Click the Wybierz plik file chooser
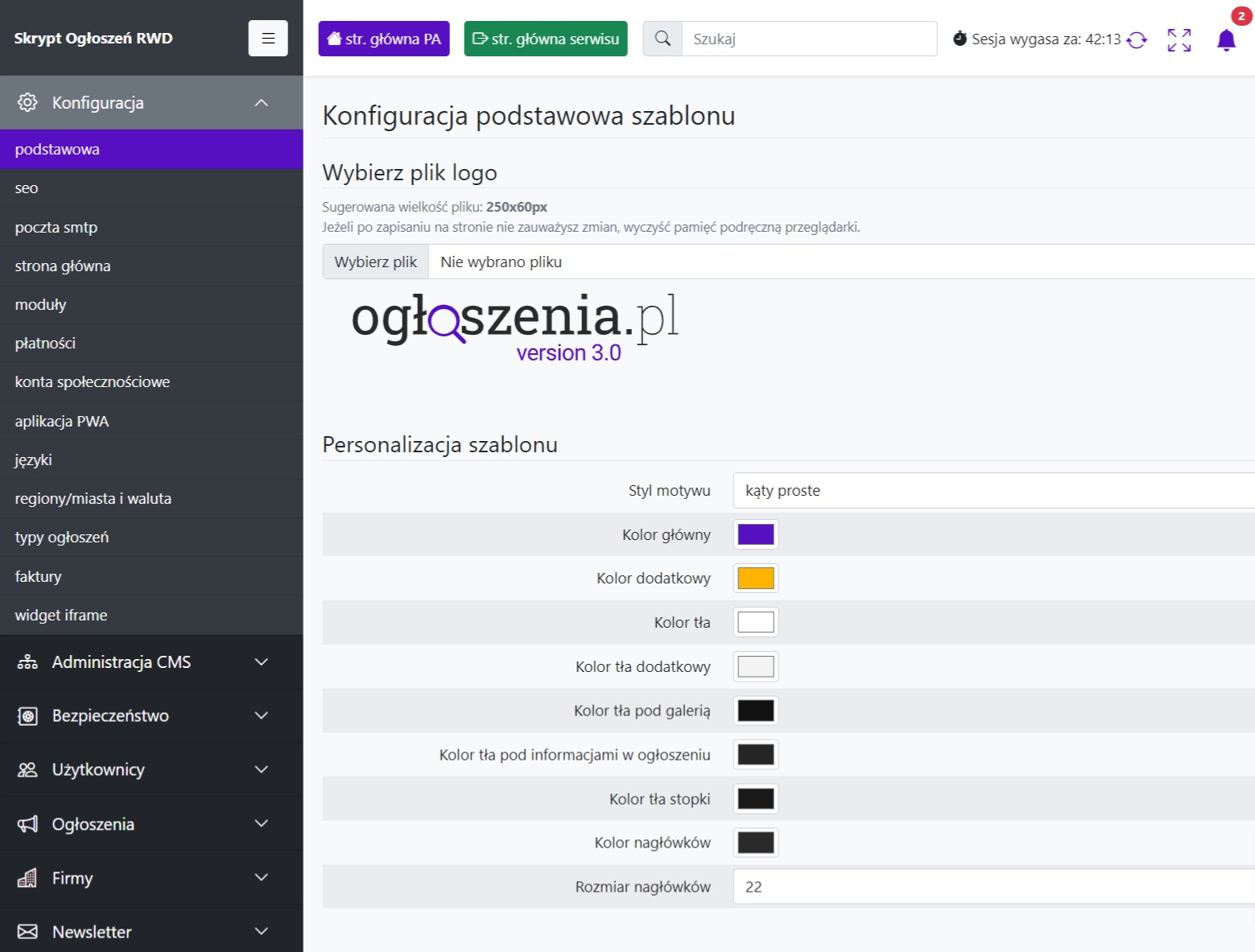 click(x=376, y=262)
